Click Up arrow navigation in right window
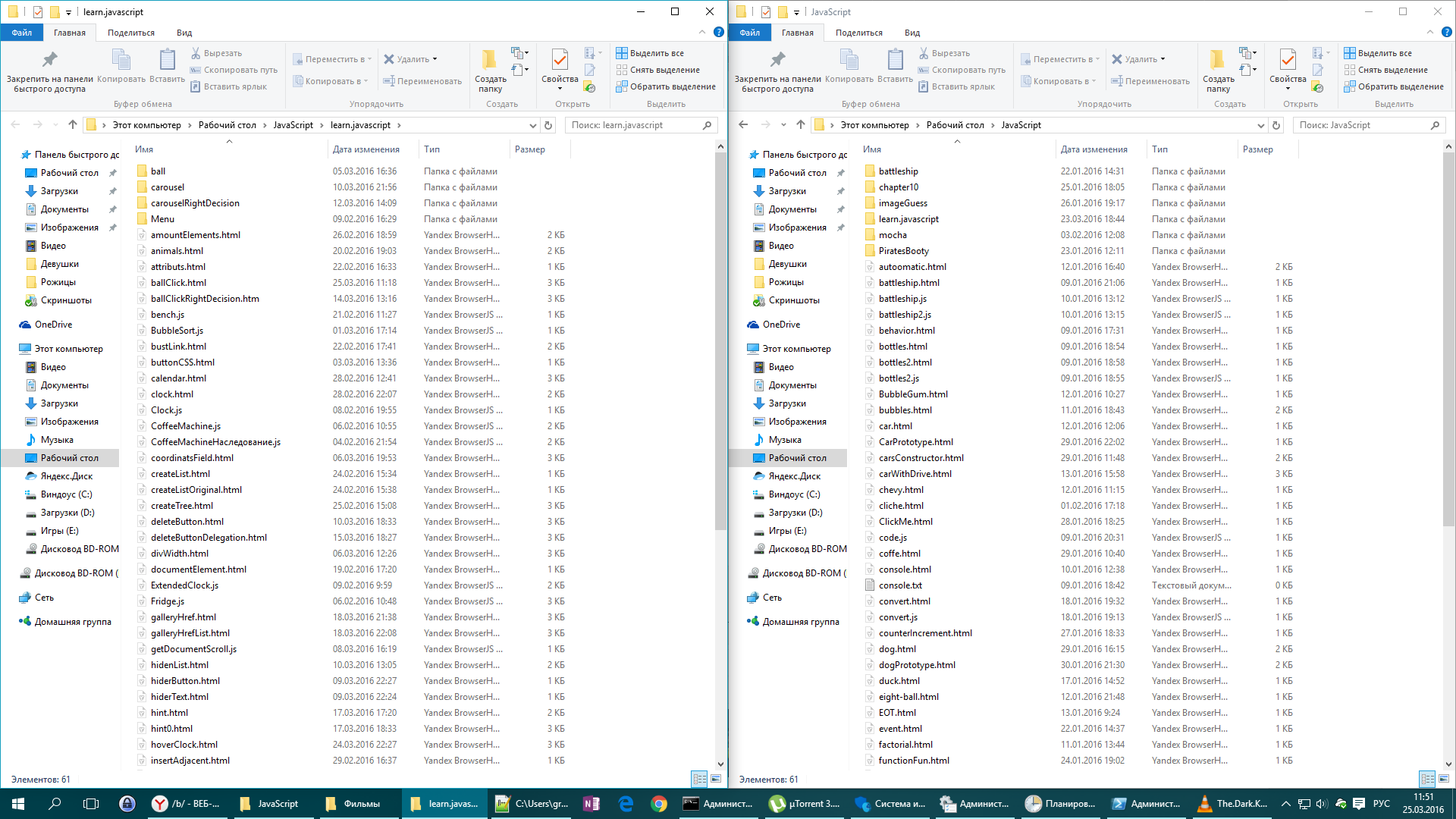 (x=801, y=125)
